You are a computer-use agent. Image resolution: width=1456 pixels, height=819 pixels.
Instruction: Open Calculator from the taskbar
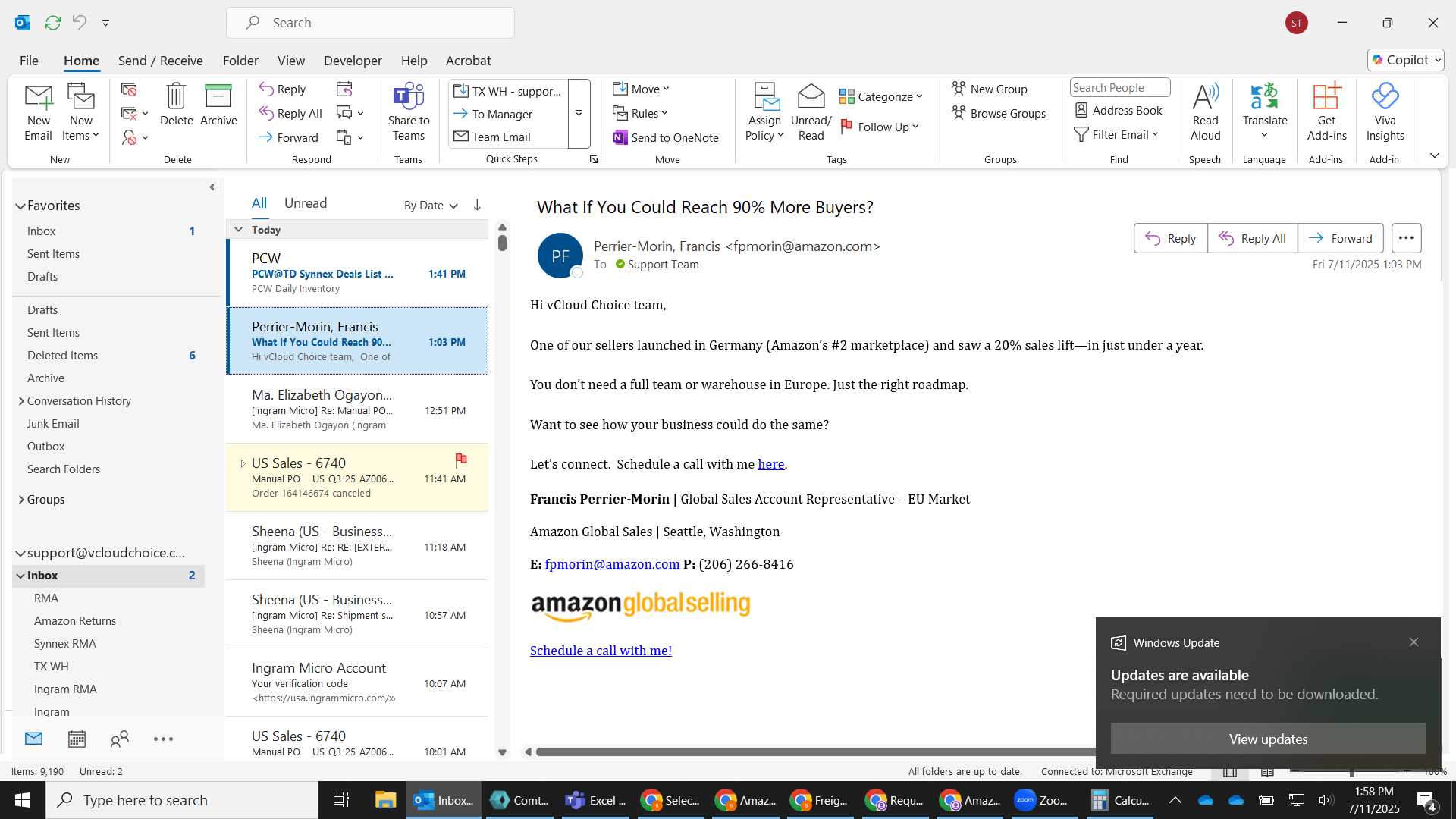(x=1121, y=800)
